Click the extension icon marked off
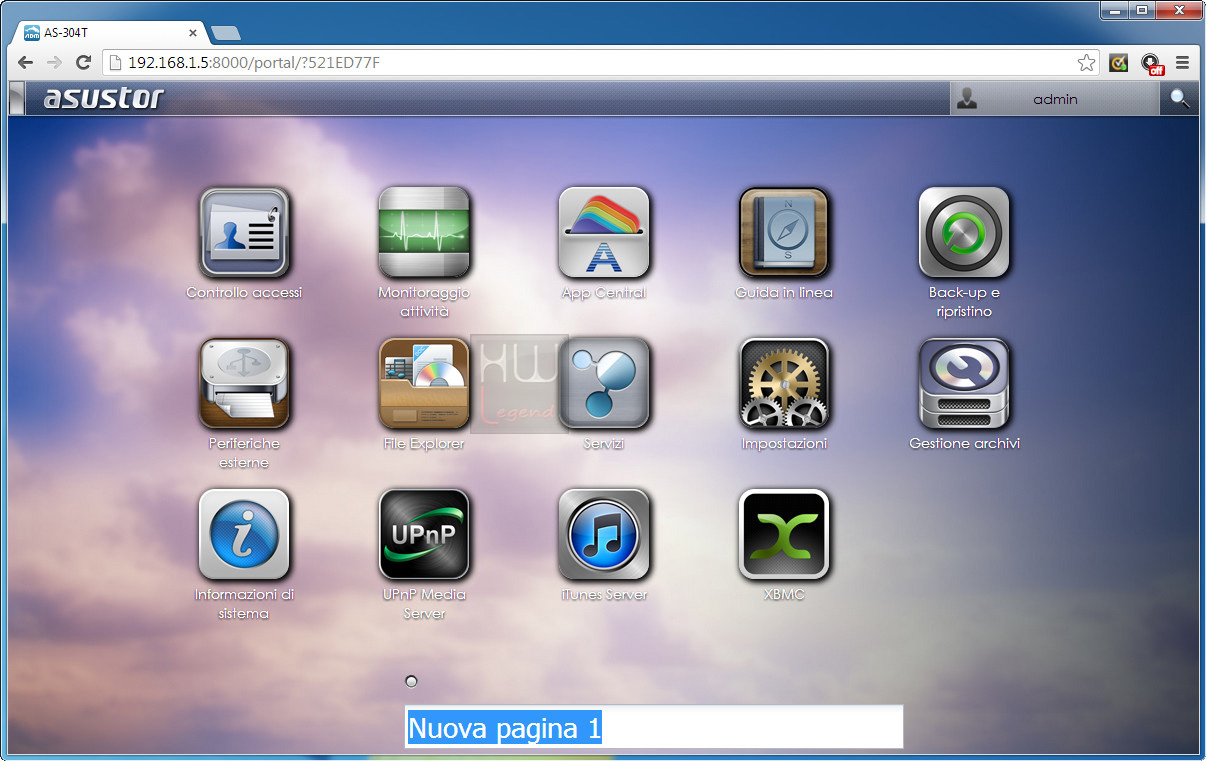The height and width of the screenshot is (762, 1207). [1152, 64]
